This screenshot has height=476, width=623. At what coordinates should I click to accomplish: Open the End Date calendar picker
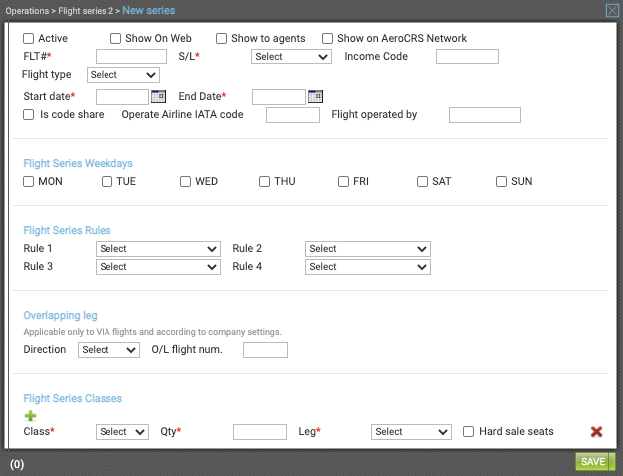[x=315, y=96]
